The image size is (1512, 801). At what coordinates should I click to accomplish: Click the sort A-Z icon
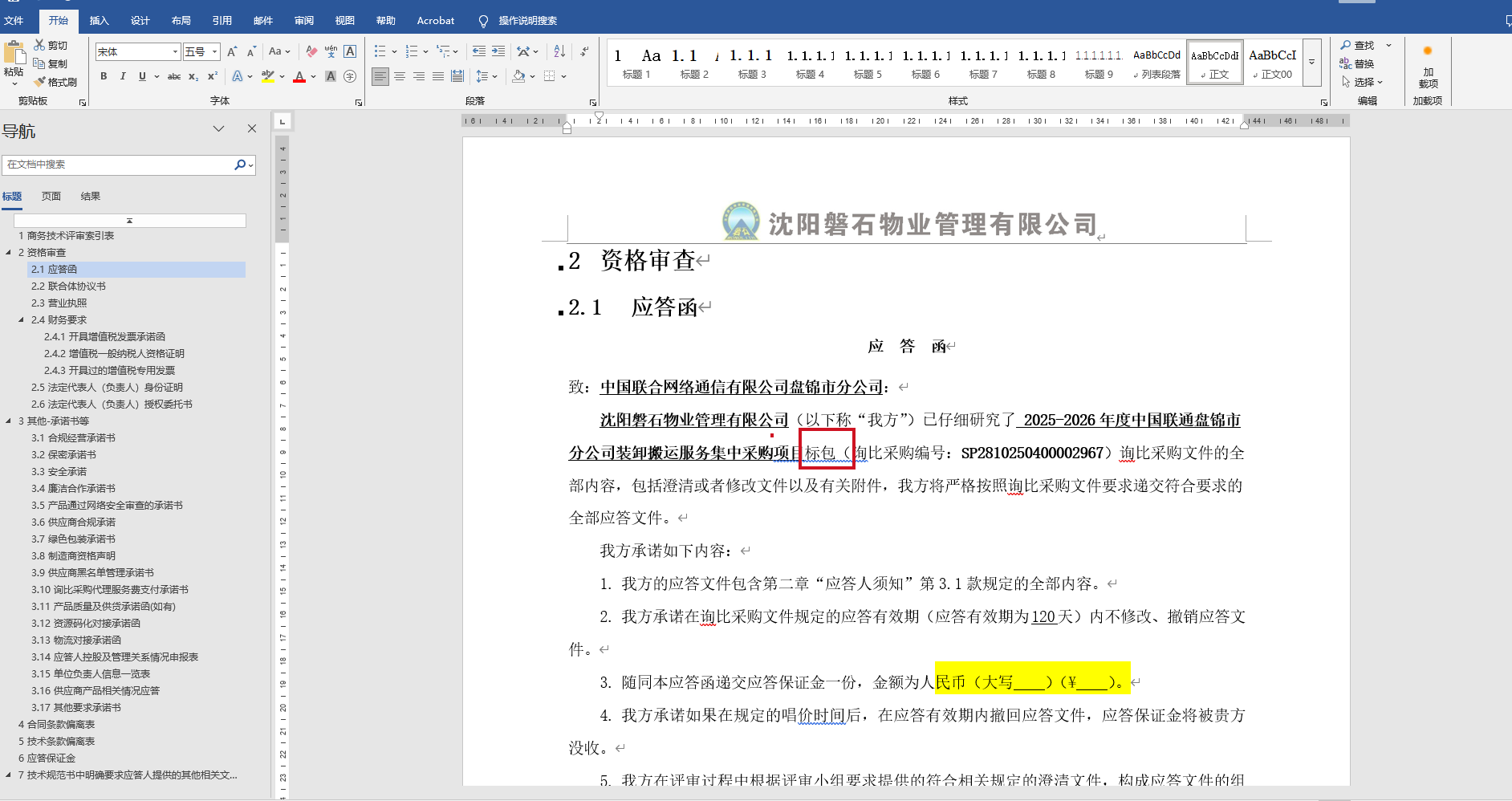tap(559, 51)
